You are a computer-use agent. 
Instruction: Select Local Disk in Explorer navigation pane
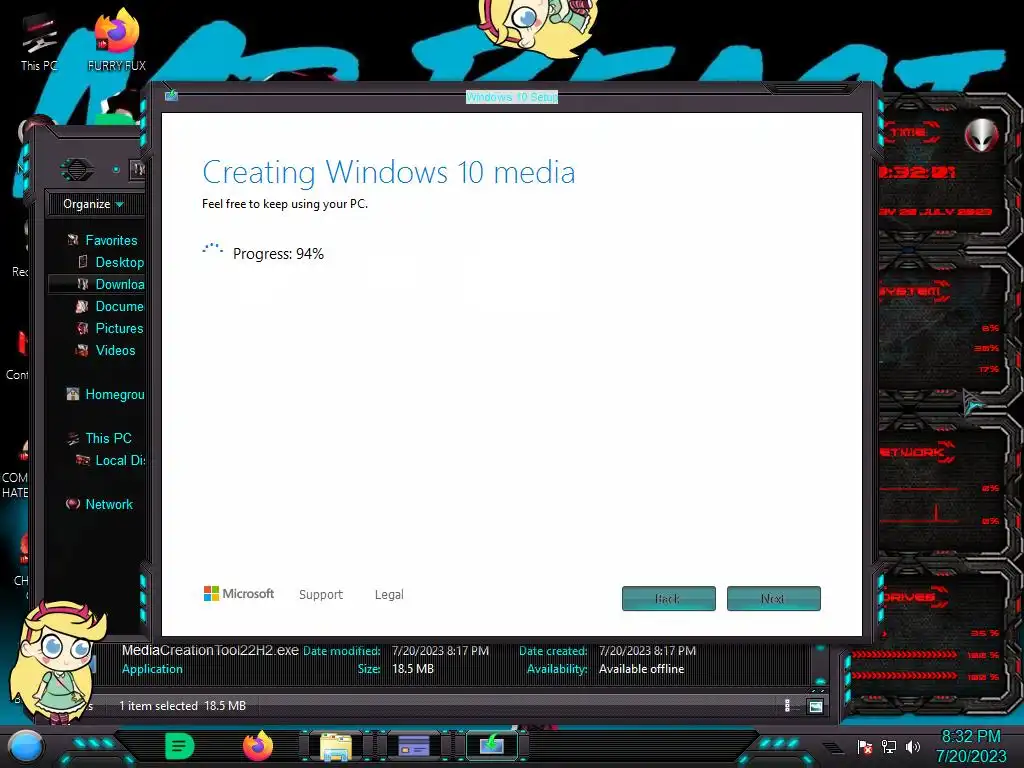coord(120,460)
